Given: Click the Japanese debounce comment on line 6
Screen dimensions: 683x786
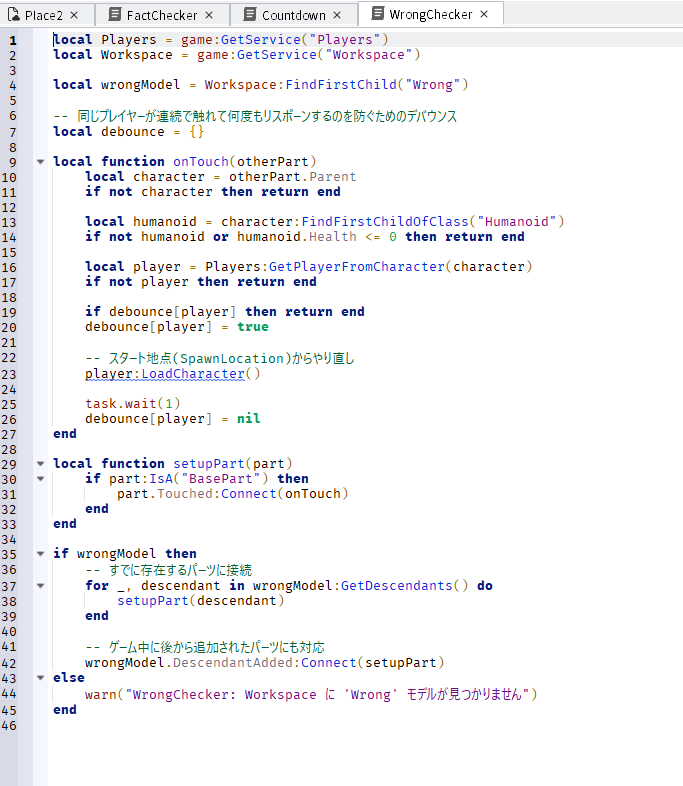Looking at the screenshot, I should [255, 116].
